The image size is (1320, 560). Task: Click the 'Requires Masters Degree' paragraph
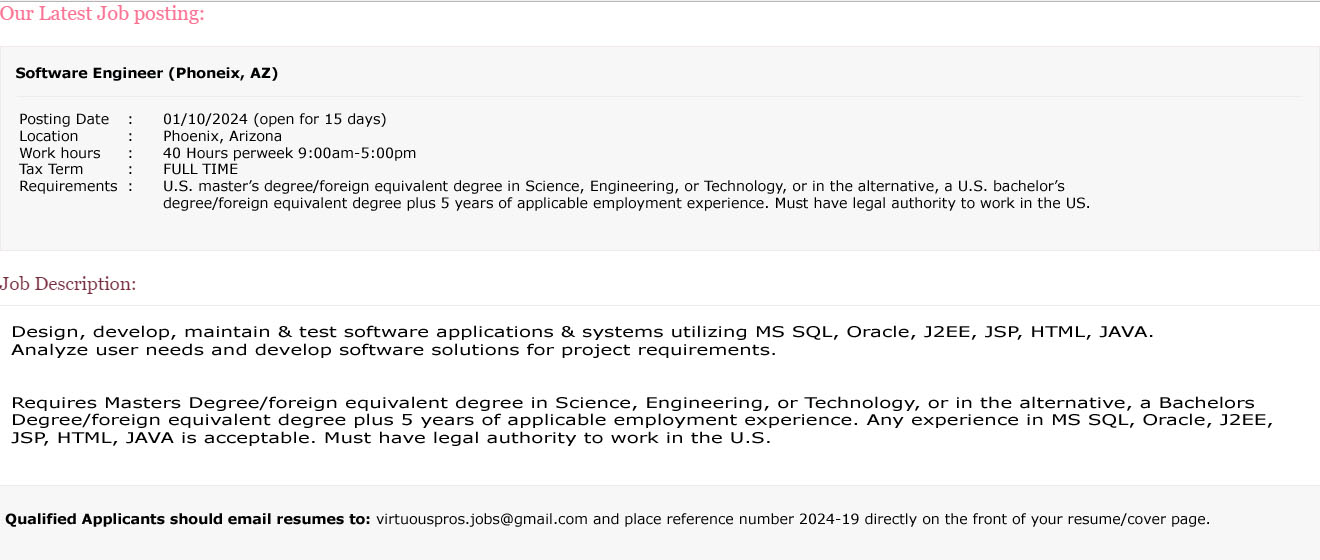coord(643,420)
